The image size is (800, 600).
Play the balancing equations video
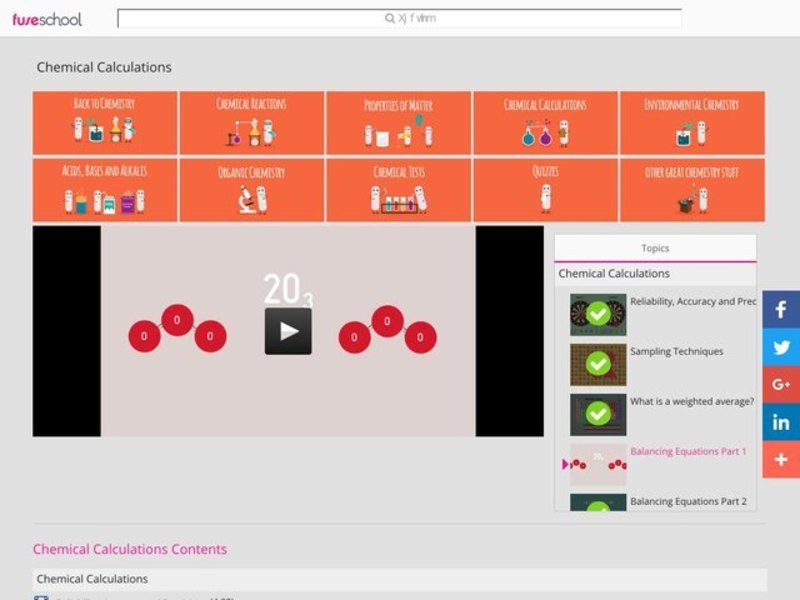click(288, 331)
